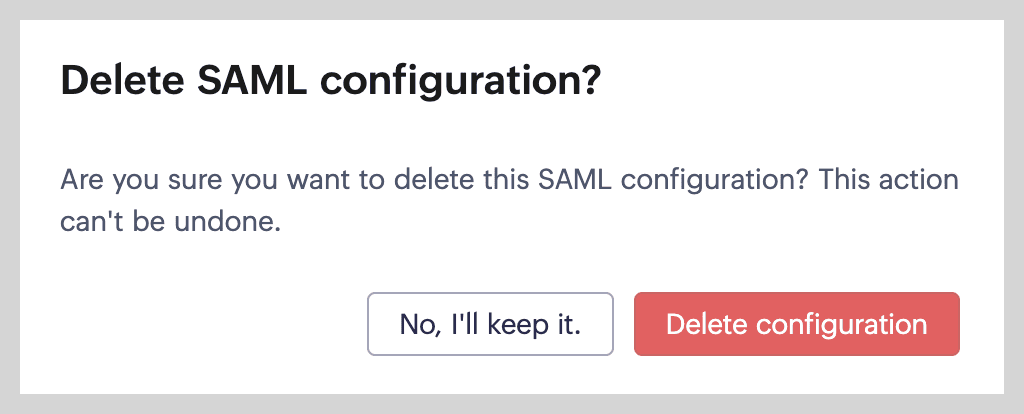Confirm deleting the SAML configuration

(796, 324)
